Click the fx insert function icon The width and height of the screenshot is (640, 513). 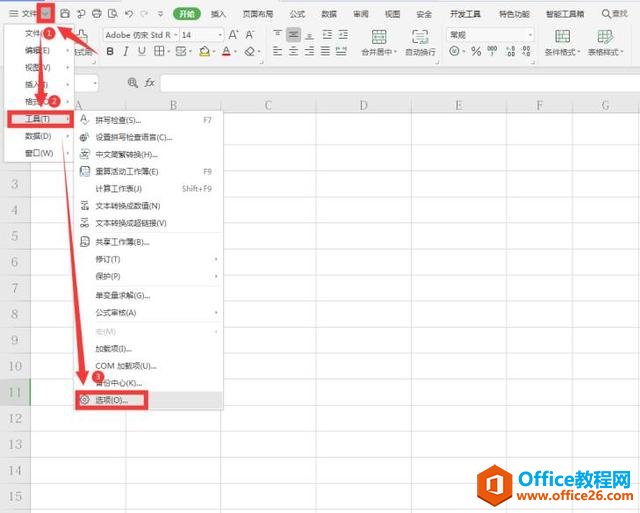tap(149, 83)
